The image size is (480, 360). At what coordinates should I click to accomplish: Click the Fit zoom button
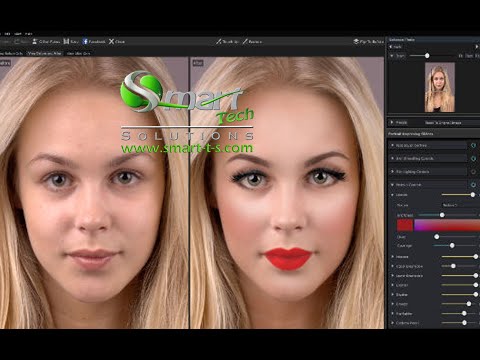(461, 56)
